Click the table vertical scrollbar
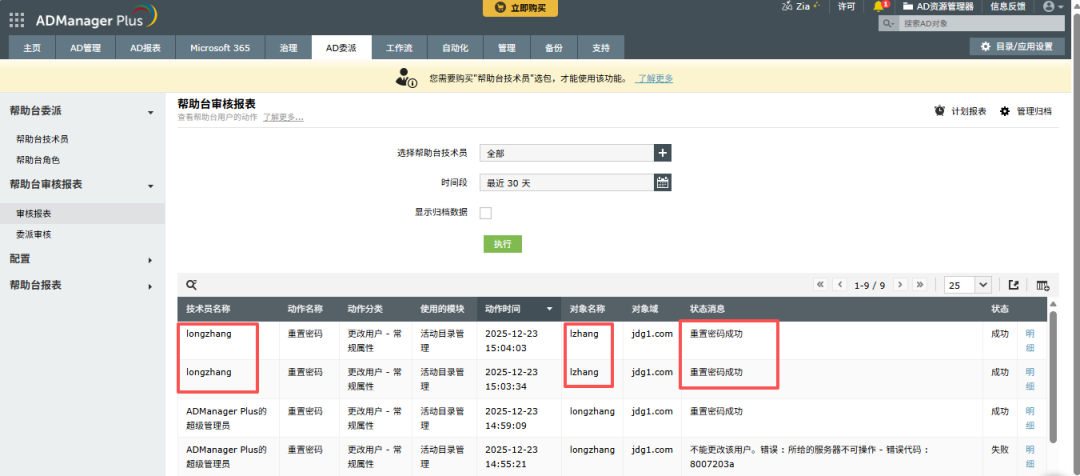Viewport: 1080px width, 476px height. [x=1052, y=375]
